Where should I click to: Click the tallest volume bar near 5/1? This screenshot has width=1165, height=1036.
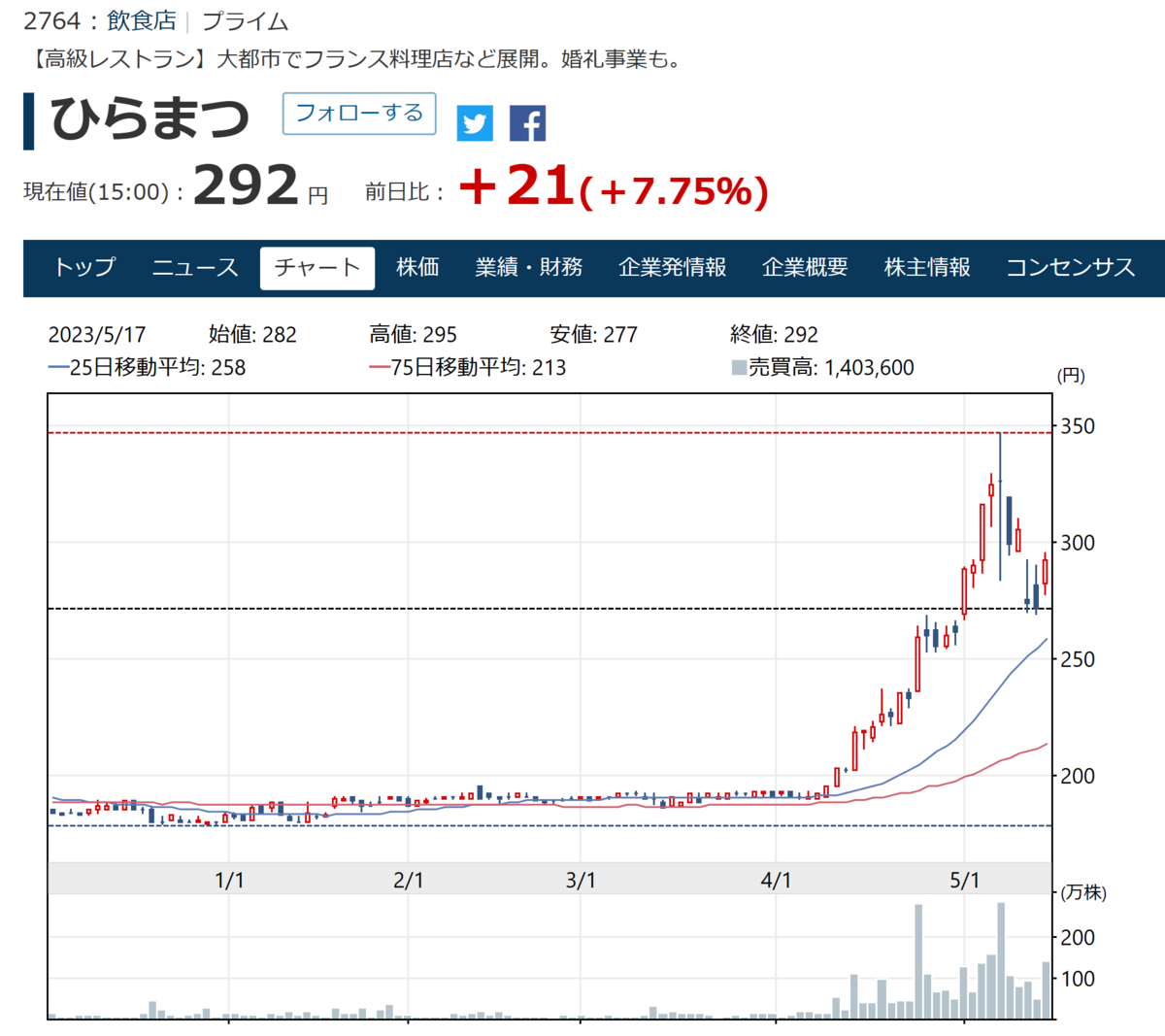click(1001, 960)
